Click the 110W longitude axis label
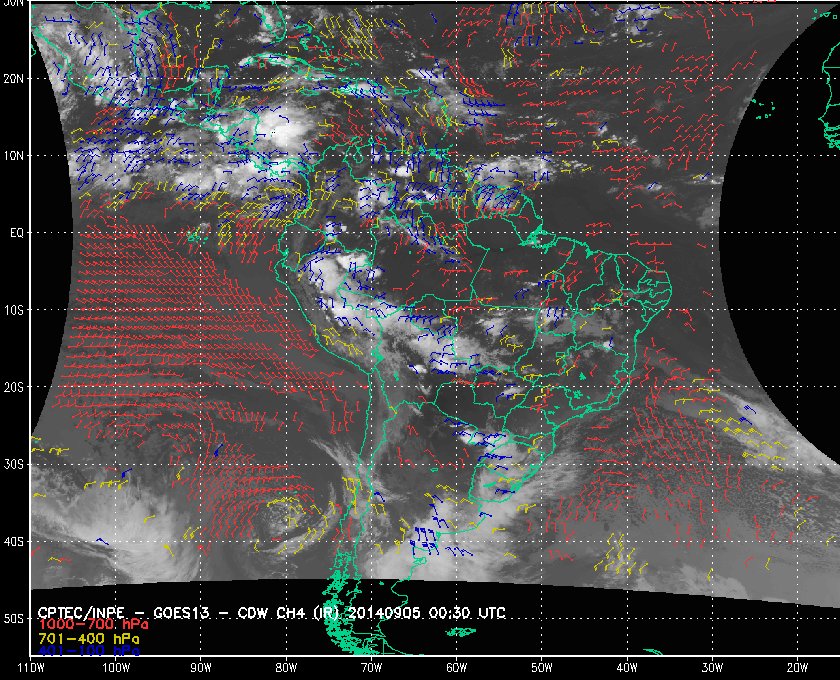Image resolution: width=840 pixels, height=680 pixels. coord(31,668)
